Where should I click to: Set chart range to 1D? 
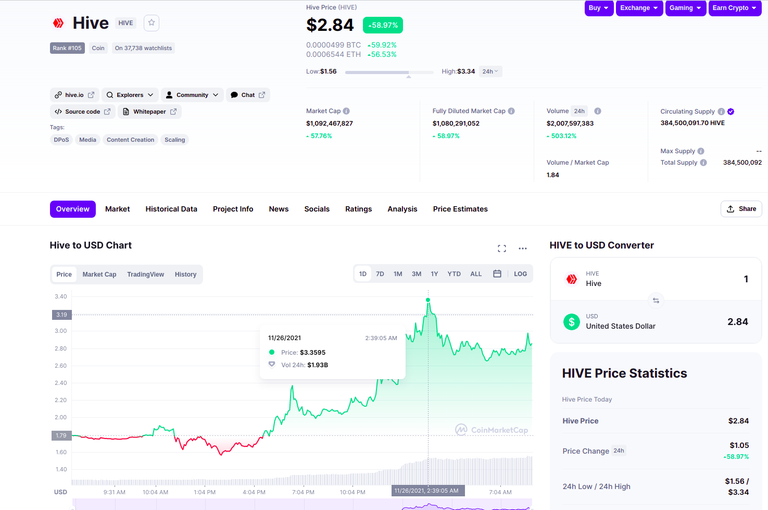(362, 274)
